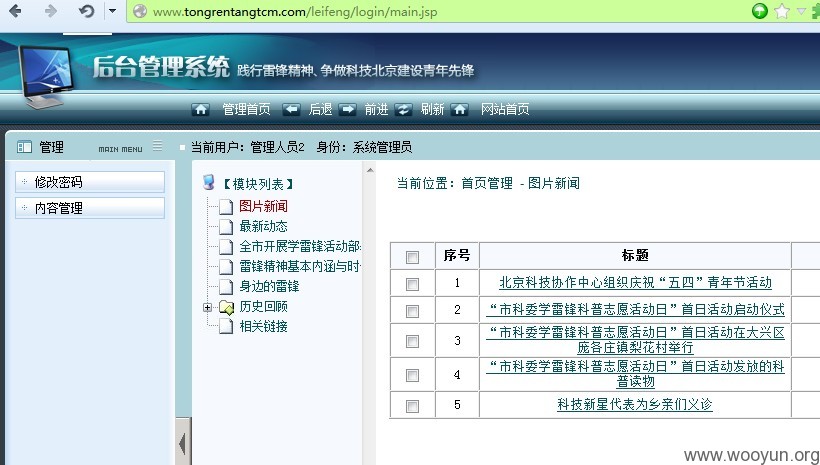The height and width of the screenshot is (465, 820).
Task: Click the right arrow icon before 前进
Action: pyautogui.click(x=347, y=109)
